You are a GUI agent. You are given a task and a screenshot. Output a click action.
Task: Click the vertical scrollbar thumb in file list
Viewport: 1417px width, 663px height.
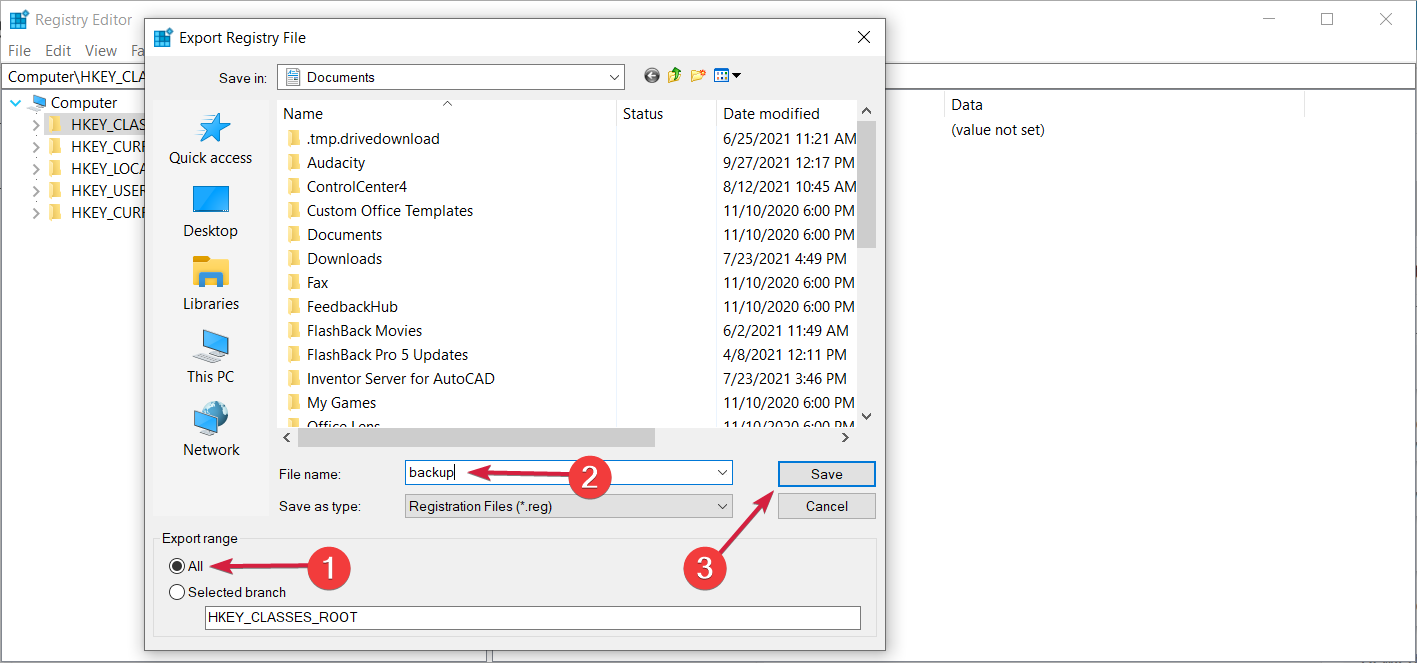[x=867, y=184]
